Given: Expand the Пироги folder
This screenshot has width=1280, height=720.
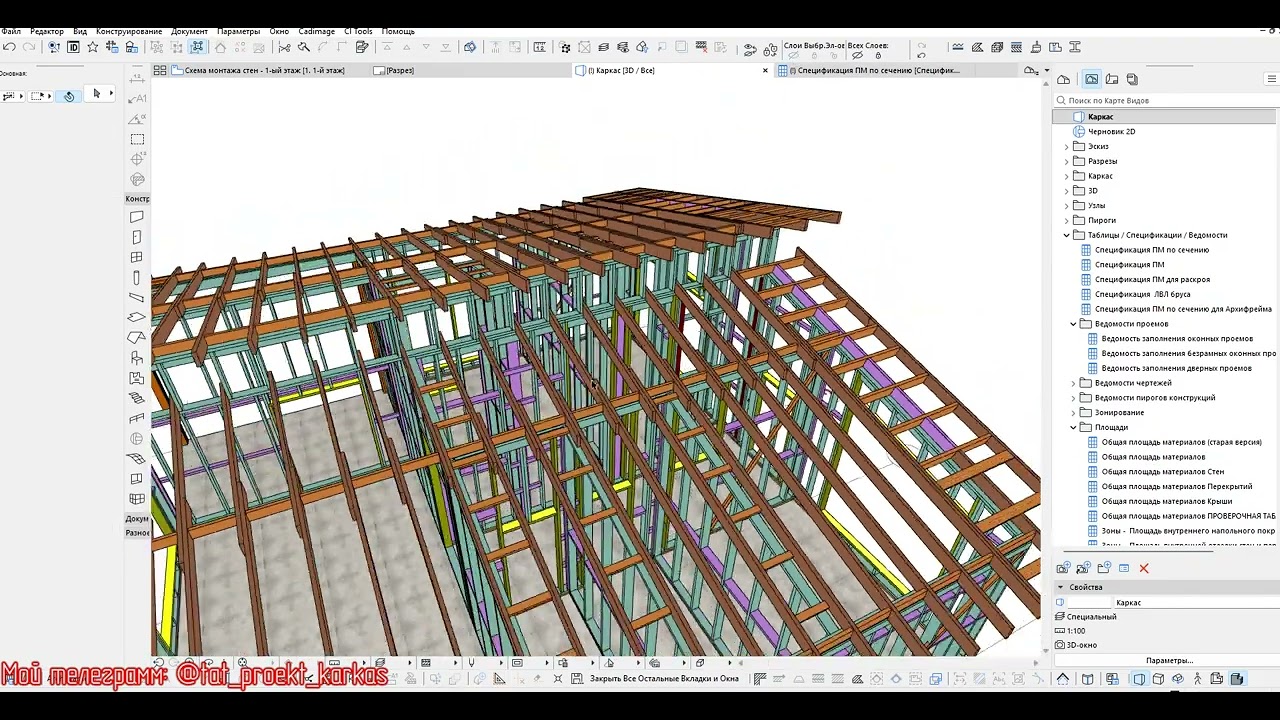Looking at the screenshot, I should (1067, 220).
